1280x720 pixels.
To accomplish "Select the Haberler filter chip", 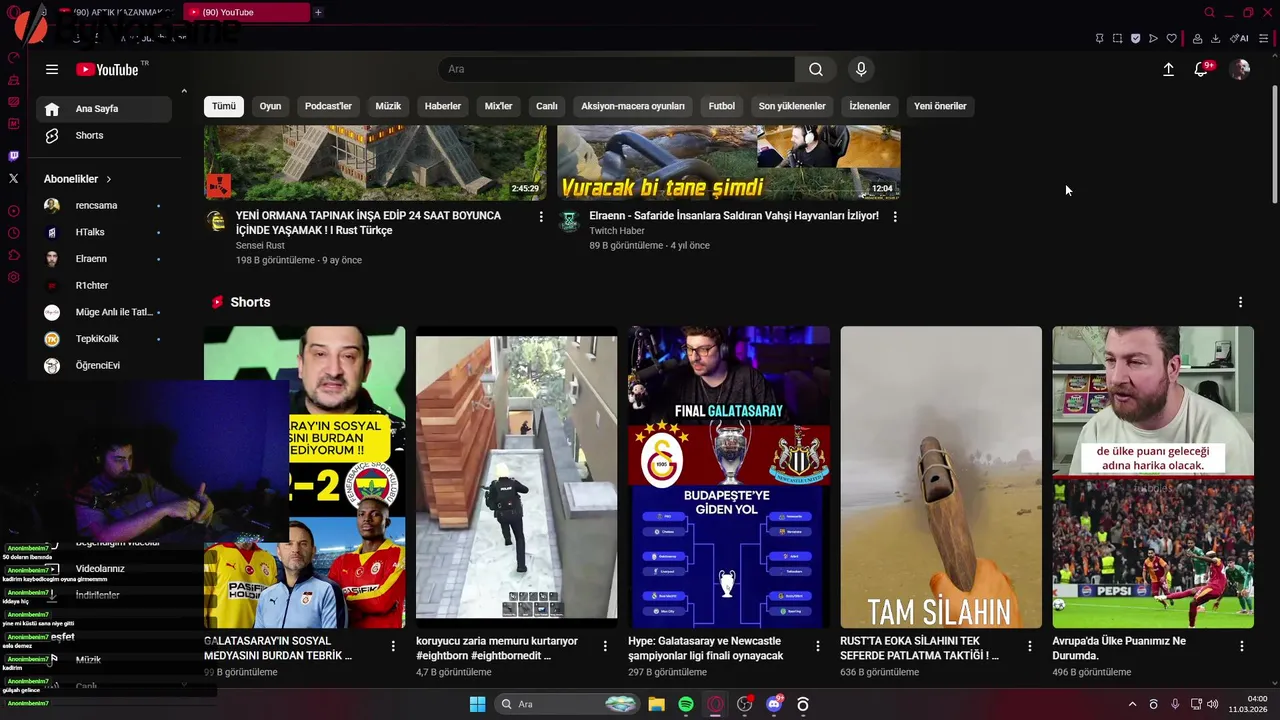I will [443, 106].
